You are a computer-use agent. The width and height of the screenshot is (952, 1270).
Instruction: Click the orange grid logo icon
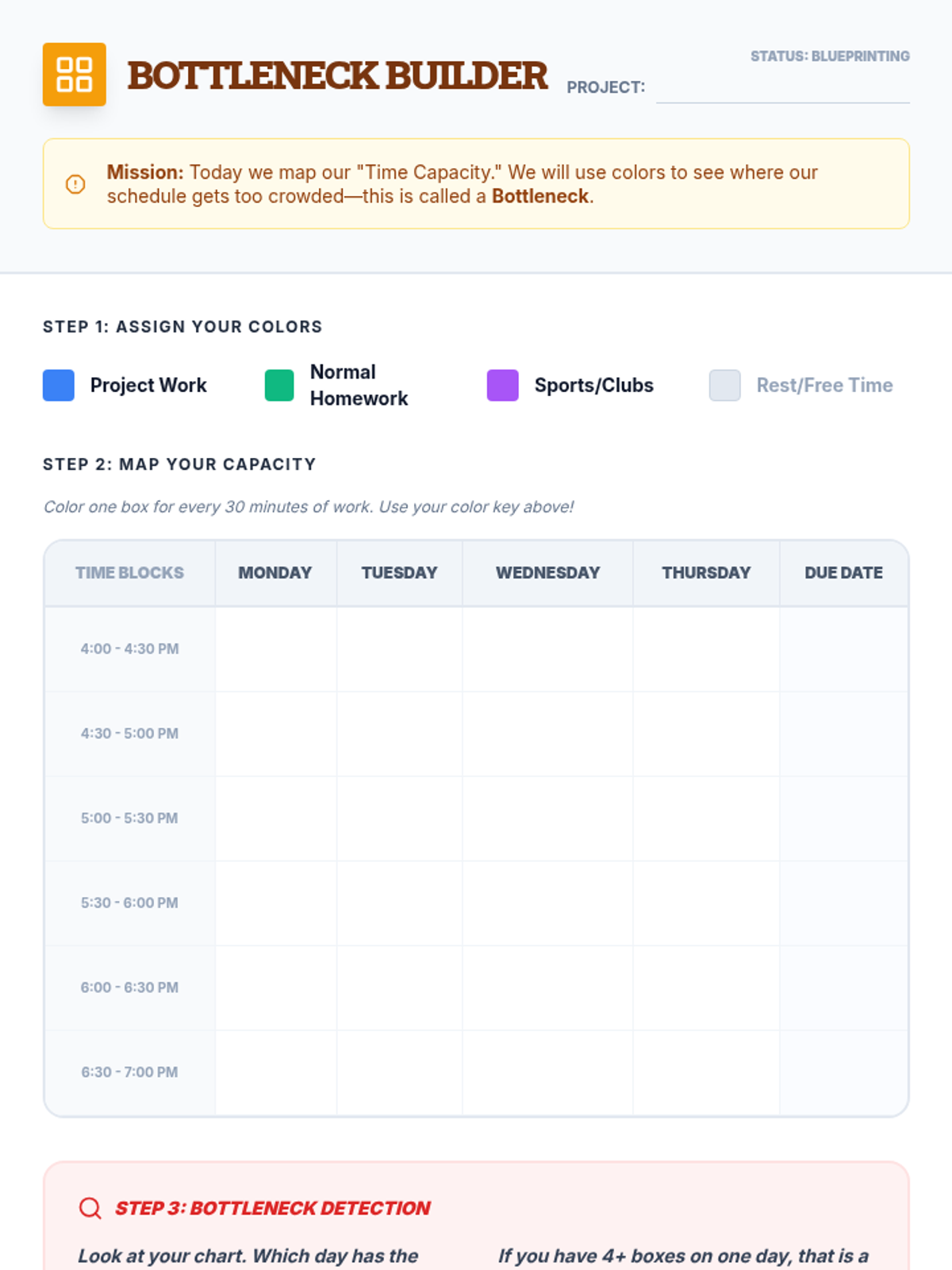(75, 75)
